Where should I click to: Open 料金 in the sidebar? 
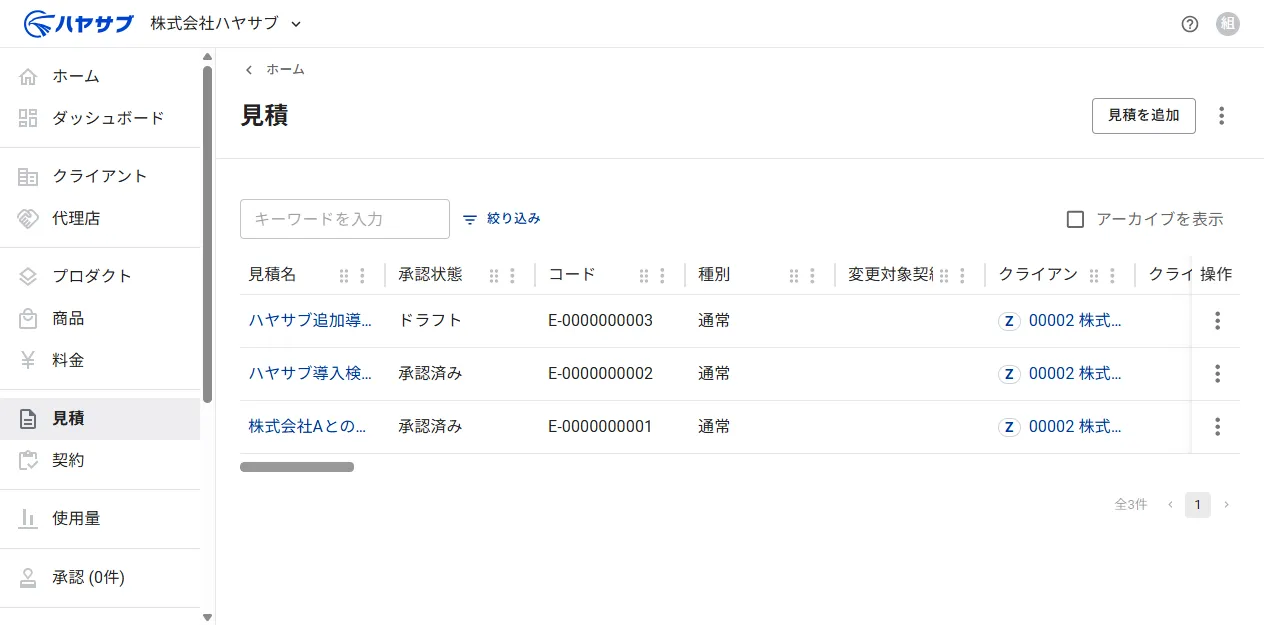[100, 360]
